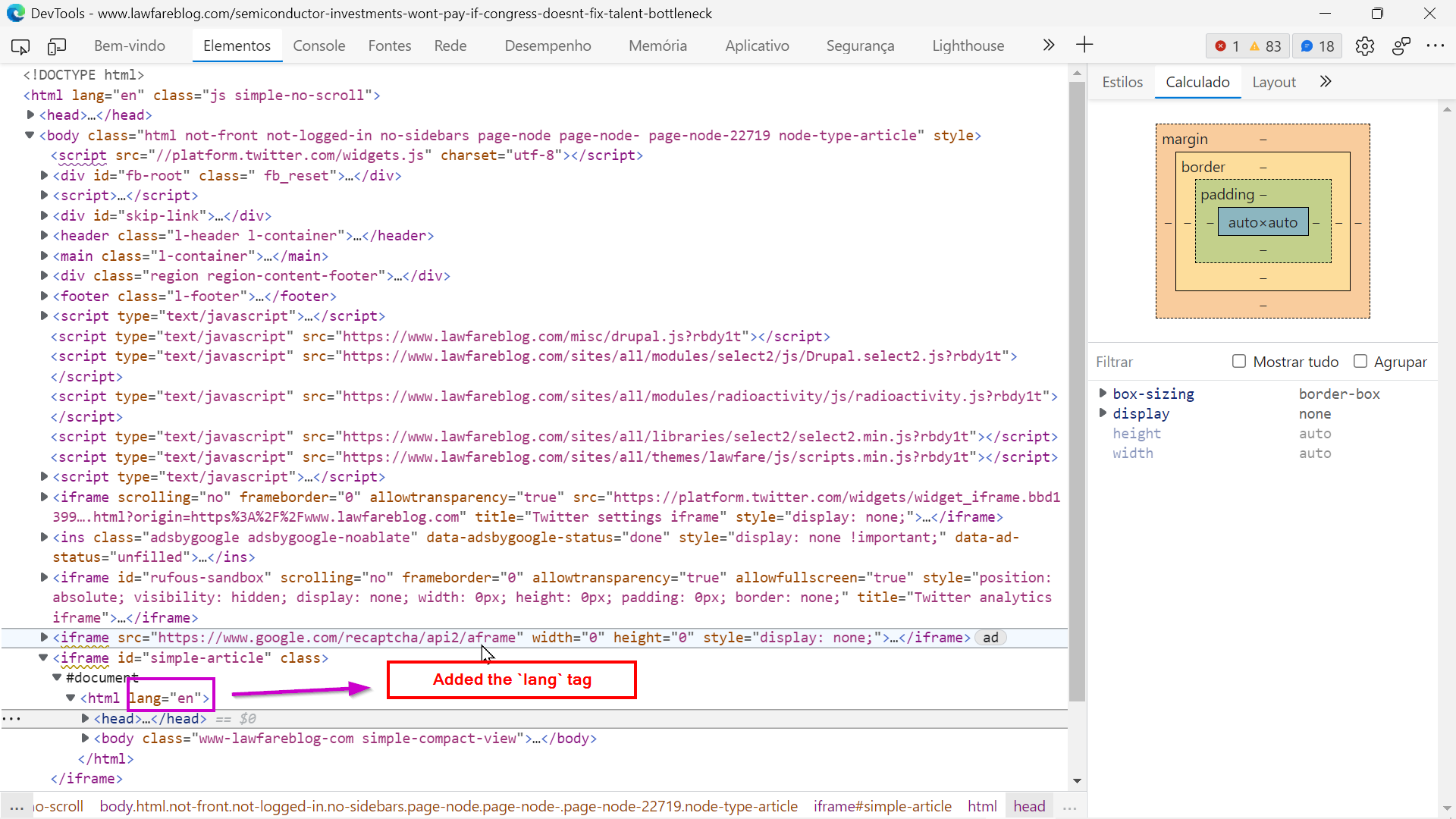The image size is (1456, 819).
Task: Open DevTools settings via the gear icon
Action: pyautogui.click(x=1365, y=46)
